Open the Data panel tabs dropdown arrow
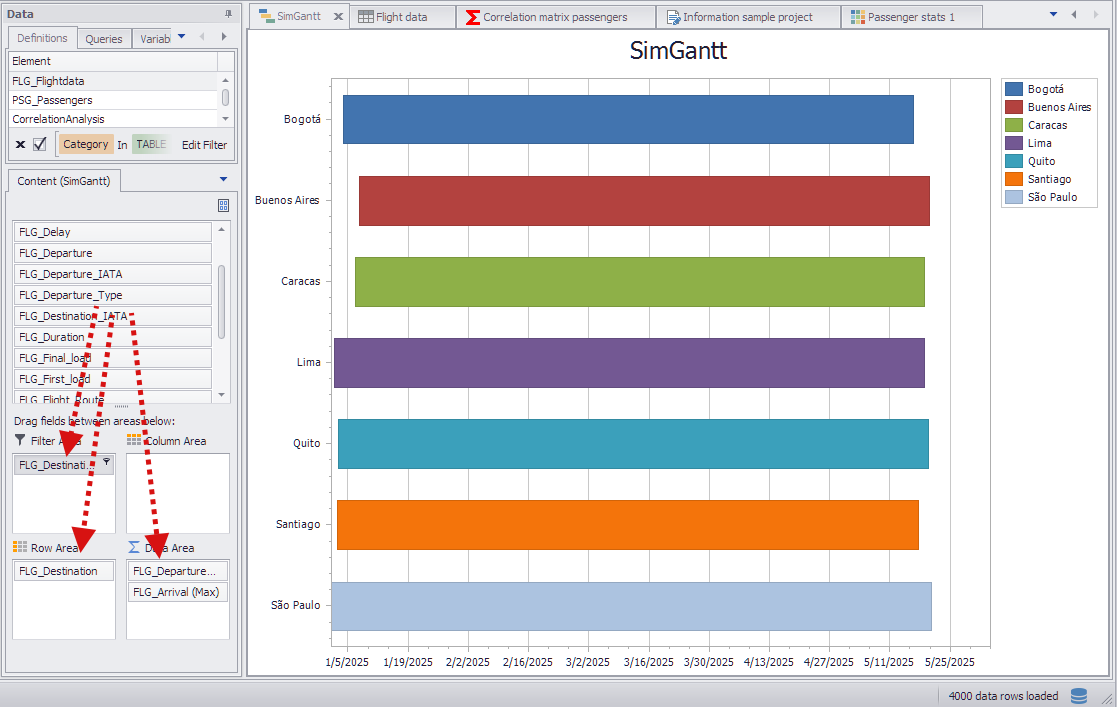This screenshot has height=707, width=1117. click(x=181, y=37)
